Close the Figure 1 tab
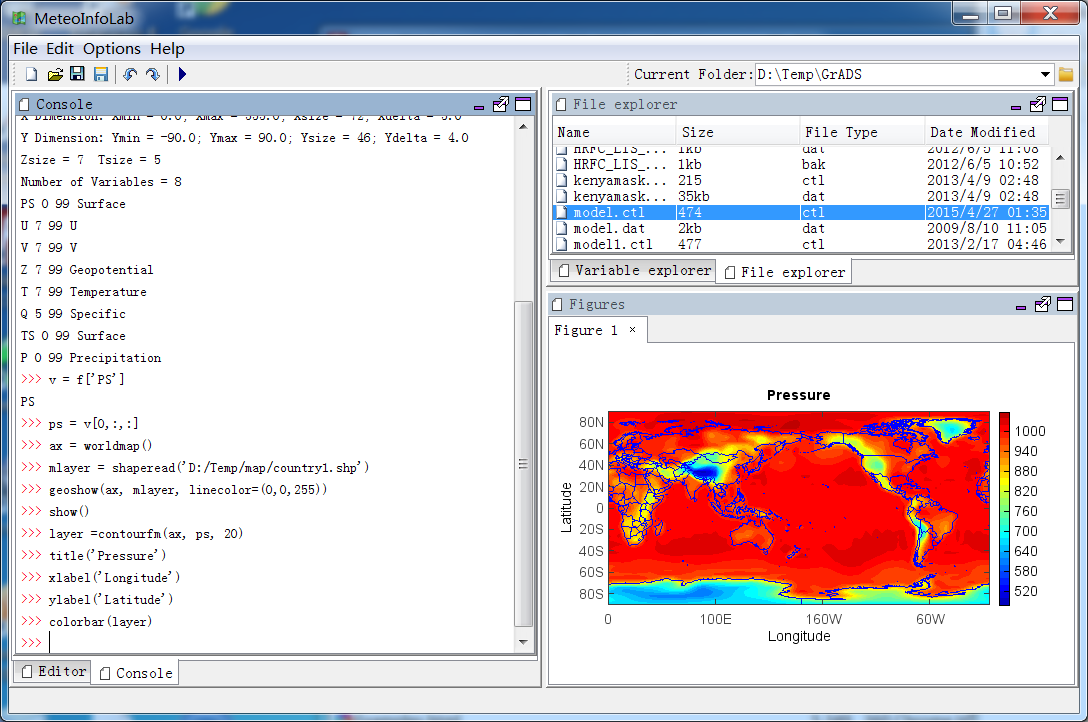Screen dimensions: 1088x722 click(x=632, y=329)
